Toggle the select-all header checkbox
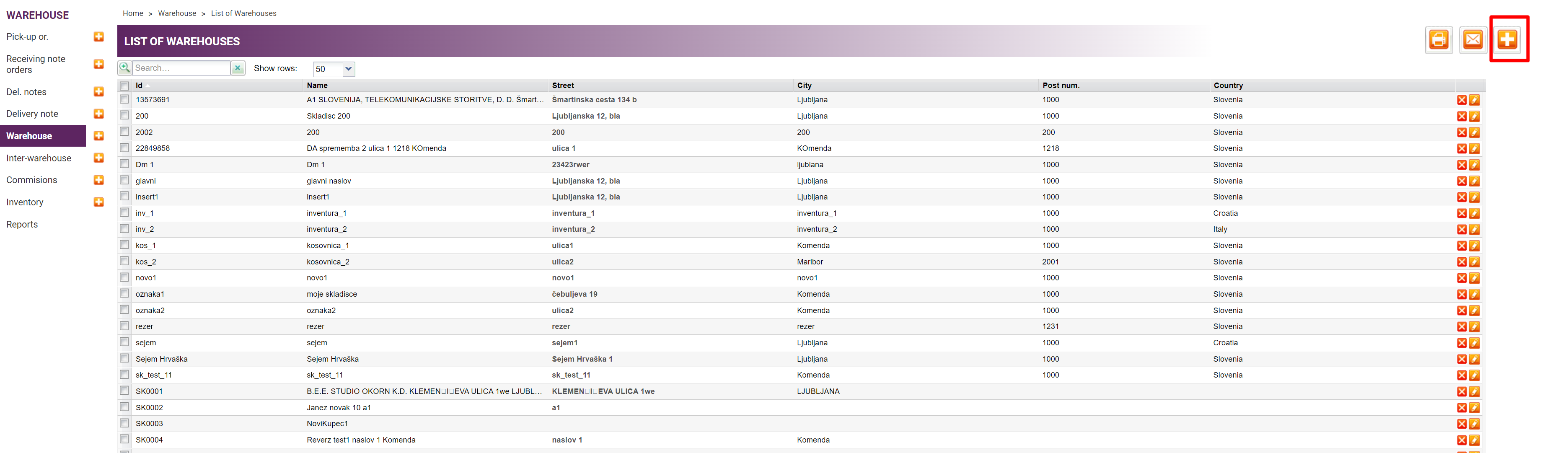This screenshot has height=453, width=1568. pyautogui.click(x=125, y=86)
